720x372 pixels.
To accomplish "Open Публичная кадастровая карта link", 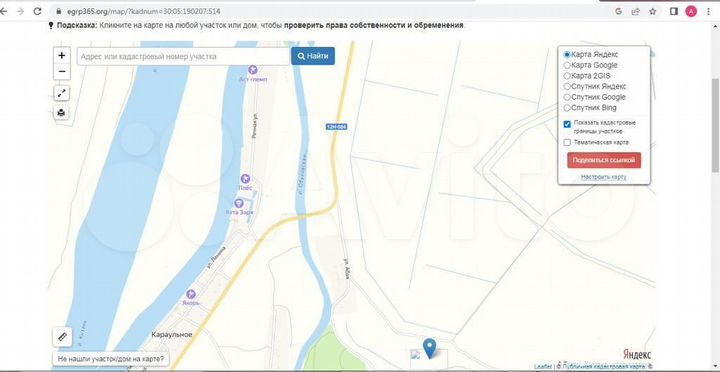I will 604,366.
